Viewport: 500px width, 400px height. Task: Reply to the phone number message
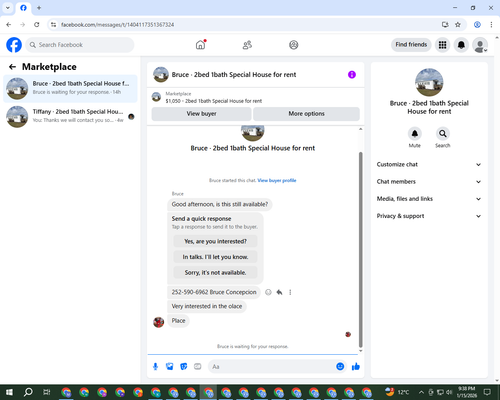[279, 292]
